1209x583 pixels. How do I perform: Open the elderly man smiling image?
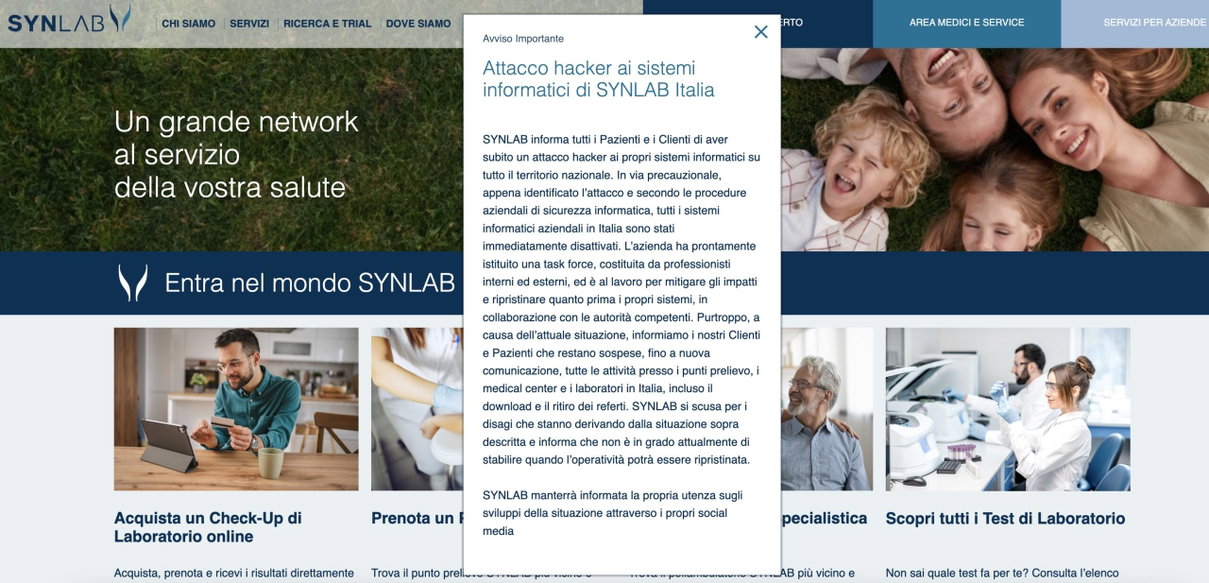point(826,409)
